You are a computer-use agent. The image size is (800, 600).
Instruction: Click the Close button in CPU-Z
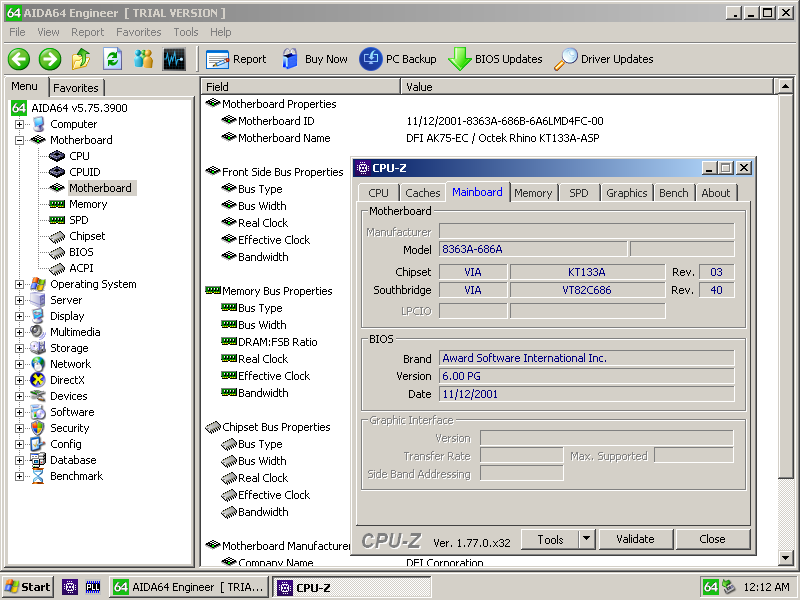(712, 539)
